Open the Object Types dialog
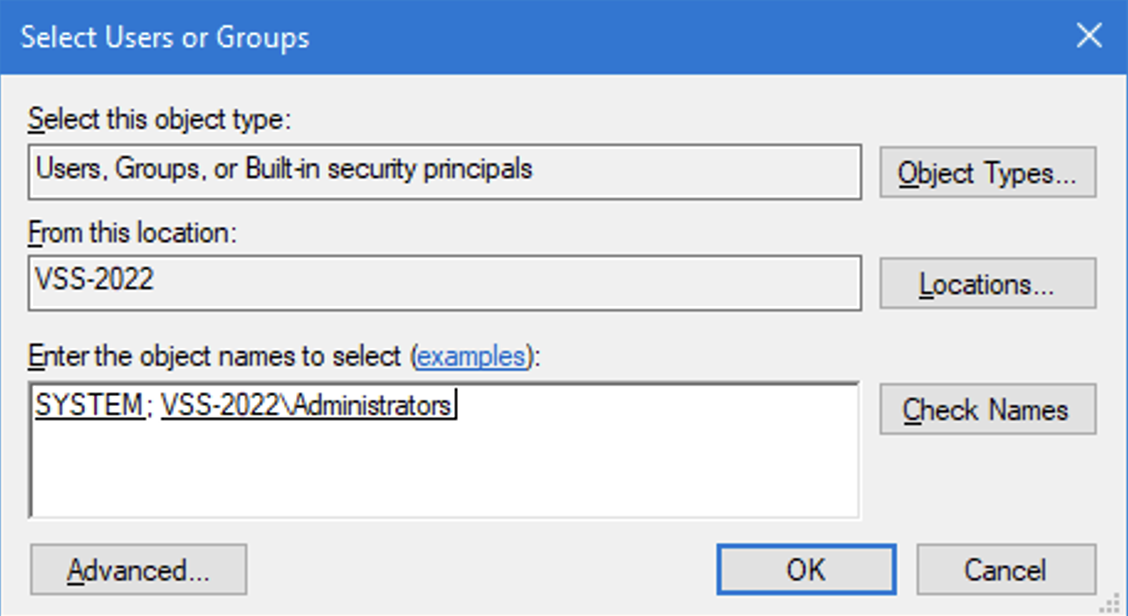 (x=988, y=173)
